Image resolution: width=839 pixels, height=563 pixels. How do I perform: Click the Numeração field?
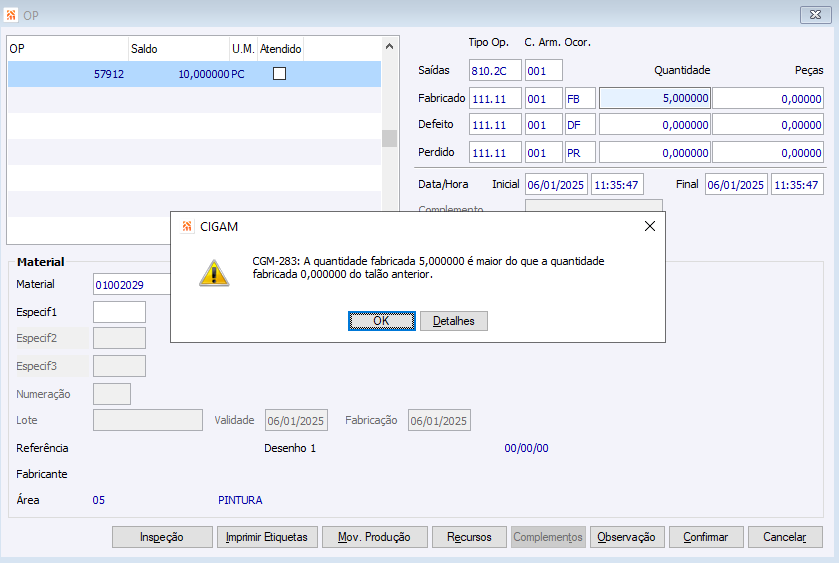[112, 394]
